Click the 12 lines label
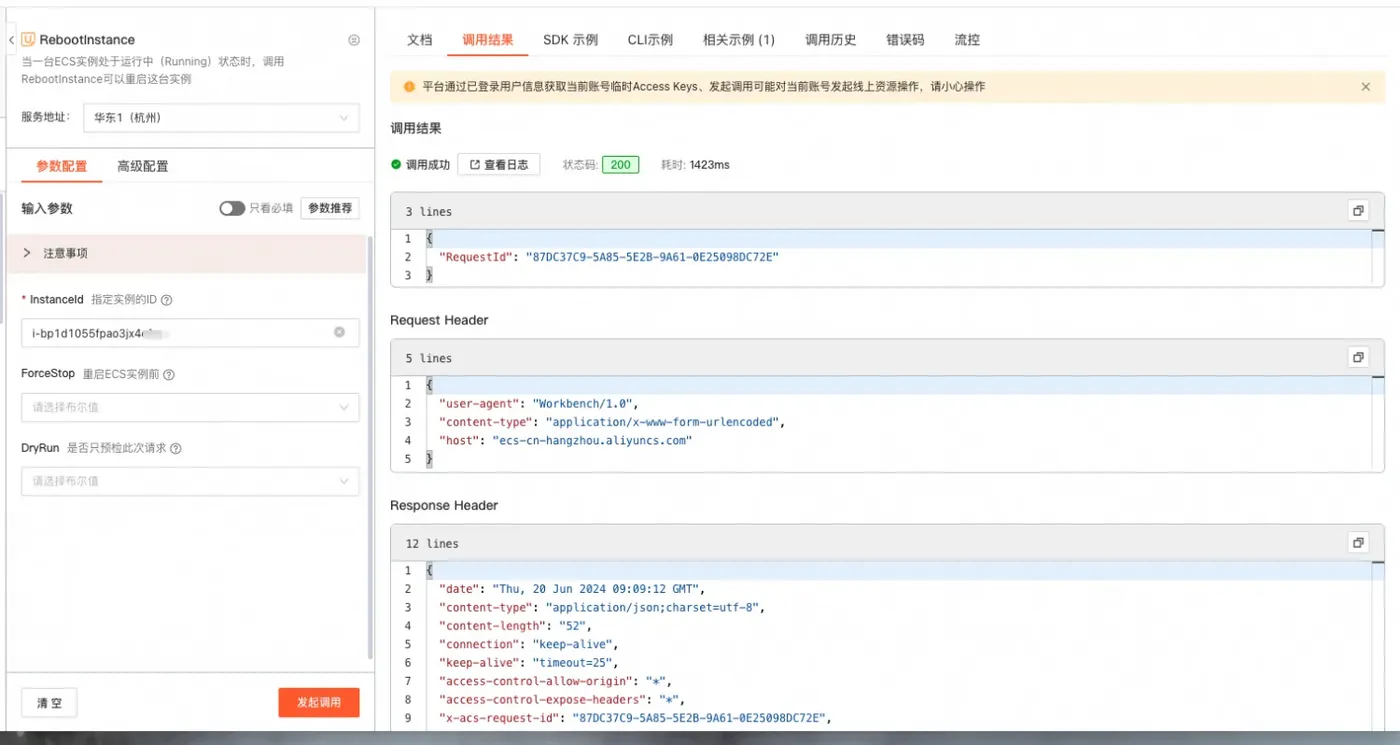The image size is (1400, 745). 432,544
